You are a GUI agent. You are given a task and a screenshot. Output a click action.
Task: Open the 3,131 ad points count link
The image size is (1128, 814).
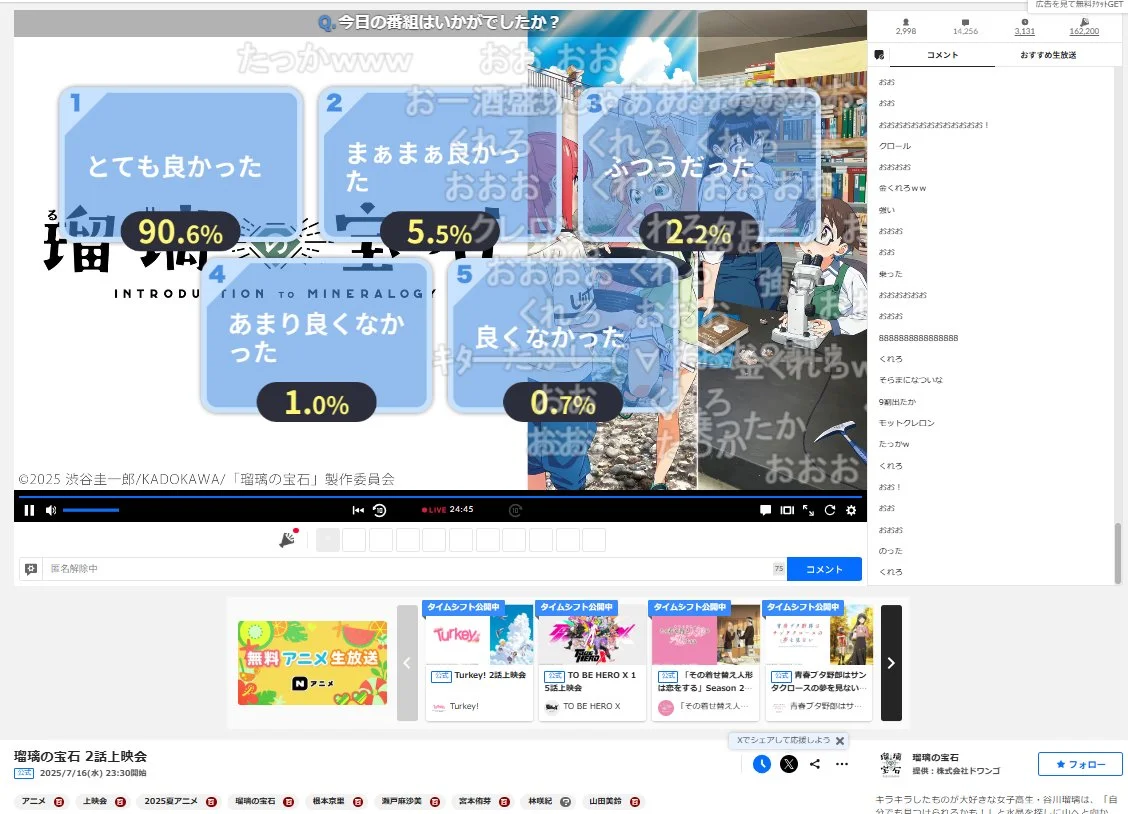pos(1024,31)
